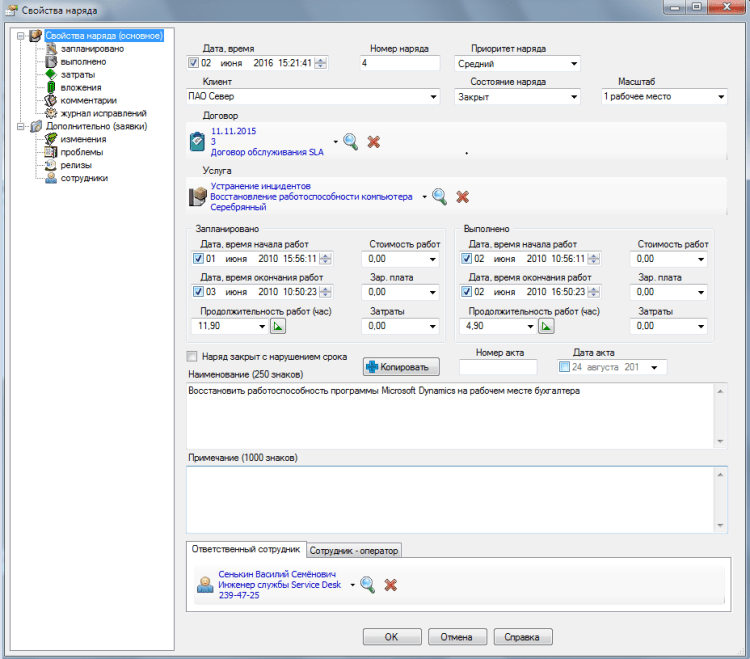The width and height of the screenshot is (750, 659).
Task: Open the small dropdown arrow next to the contract
Action: click(335, 142)
